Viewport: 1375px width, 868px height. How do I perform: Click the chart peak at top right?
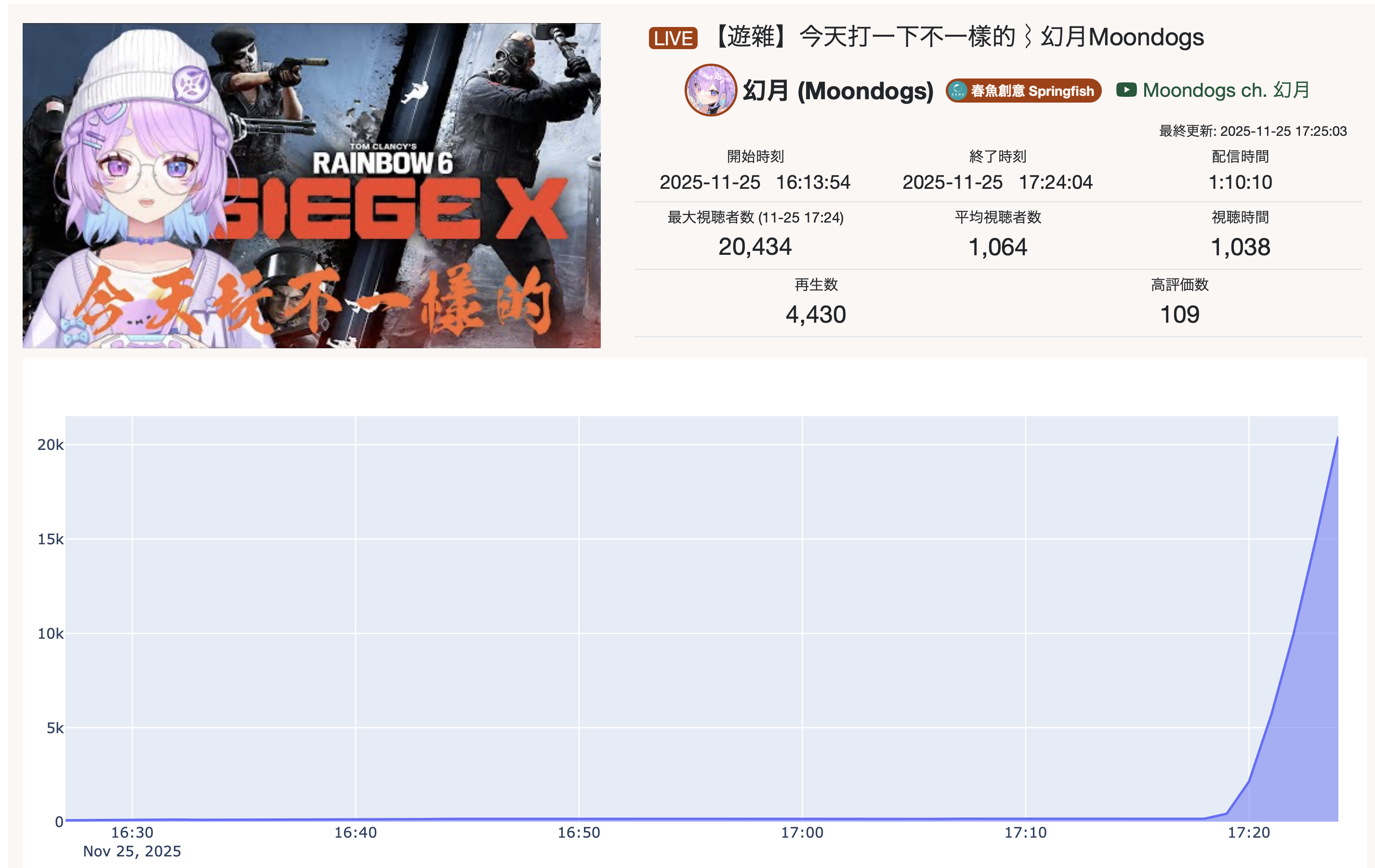click(x=1337, y=438)
